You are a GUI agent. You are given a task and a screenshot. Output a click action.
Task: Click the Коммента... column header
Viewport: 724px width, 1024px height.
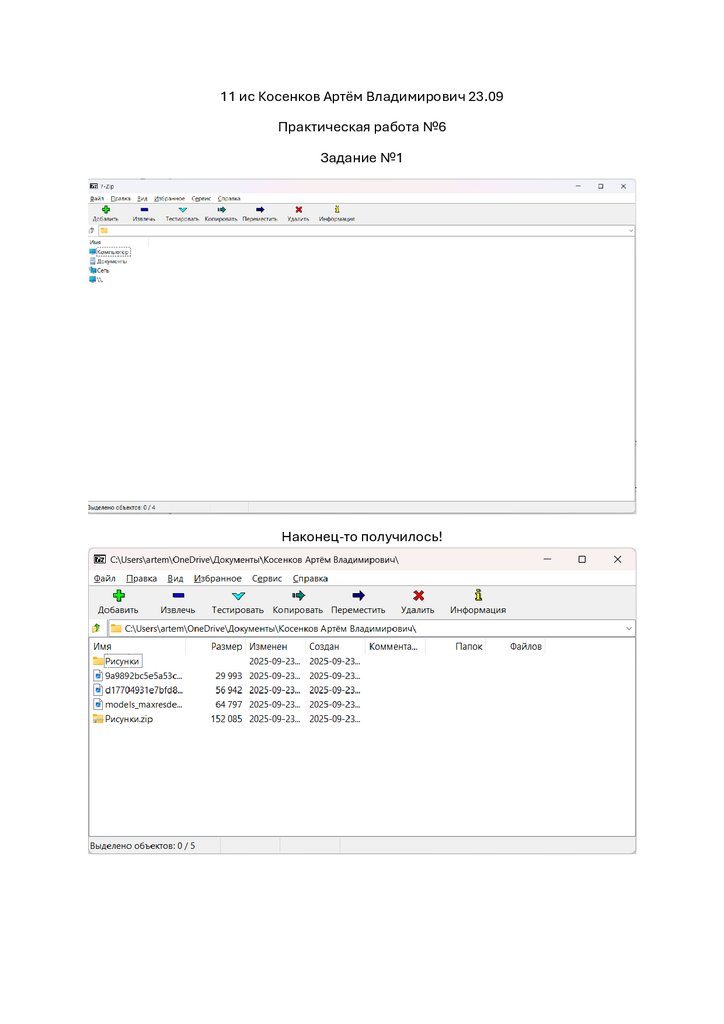click(x=394, y=647)
